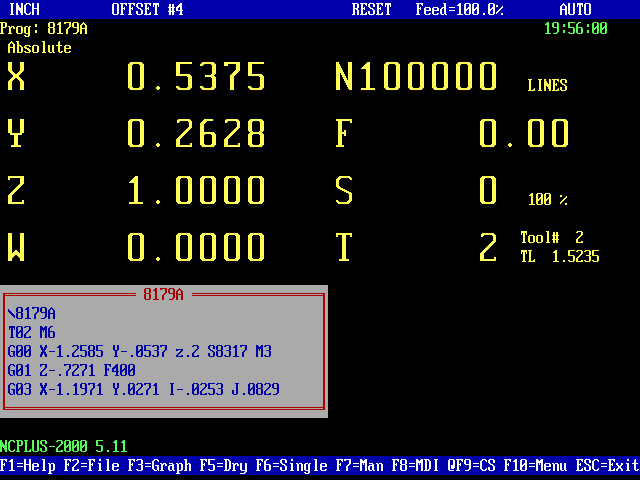Click F1=Help in the bottom bar
This screenshot has height=480, width=640.
(28, 466)
